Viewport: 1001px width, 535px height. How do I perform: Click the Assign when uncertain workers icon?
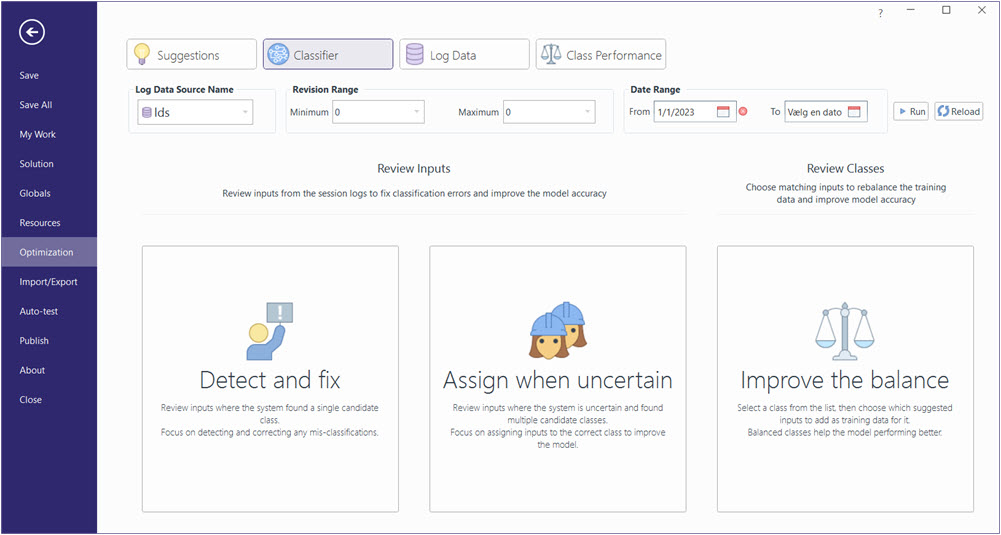557,329
